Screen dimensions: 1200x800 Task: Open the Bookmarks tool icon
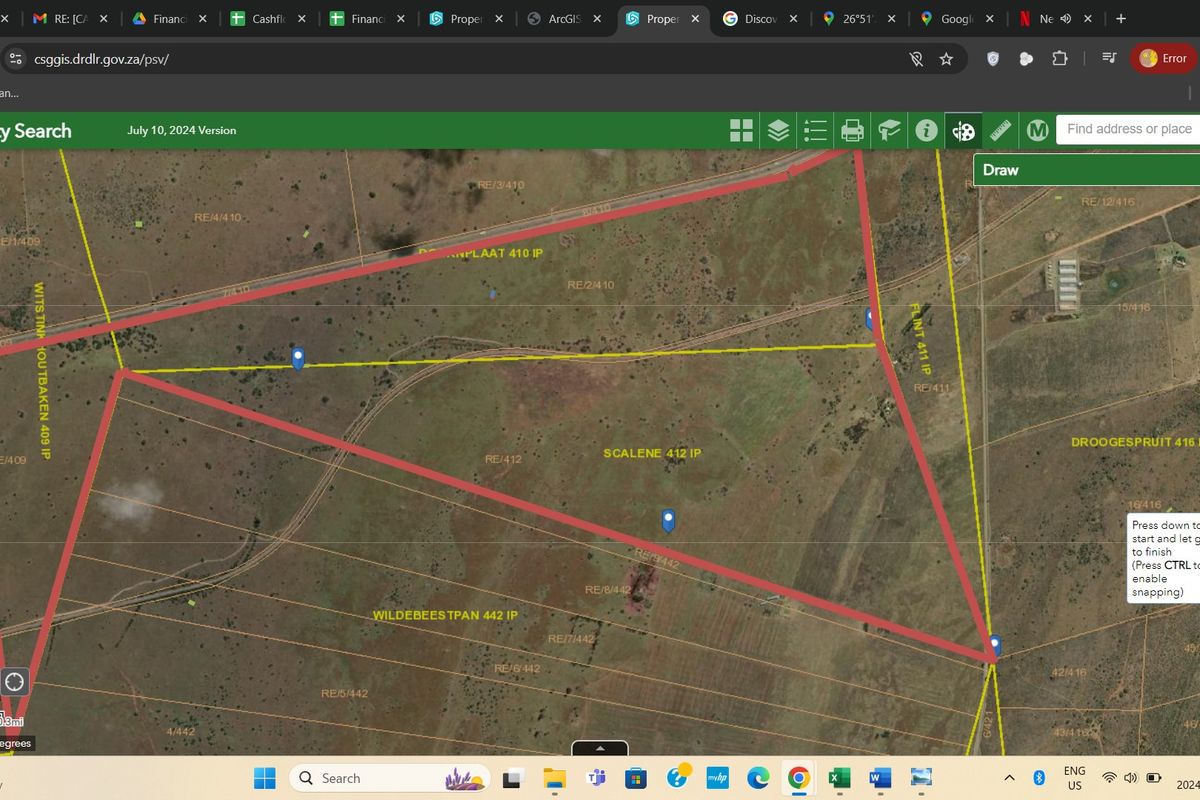(889, 130)
